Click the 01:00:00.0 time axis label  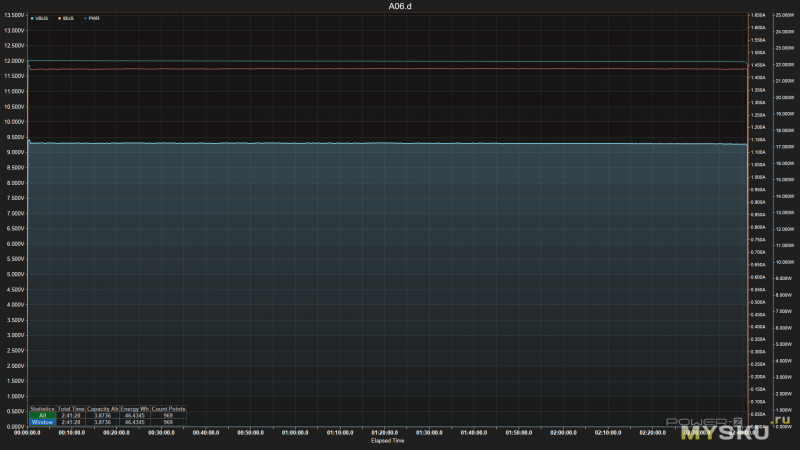pyautogui.click(x=295, y=433)
